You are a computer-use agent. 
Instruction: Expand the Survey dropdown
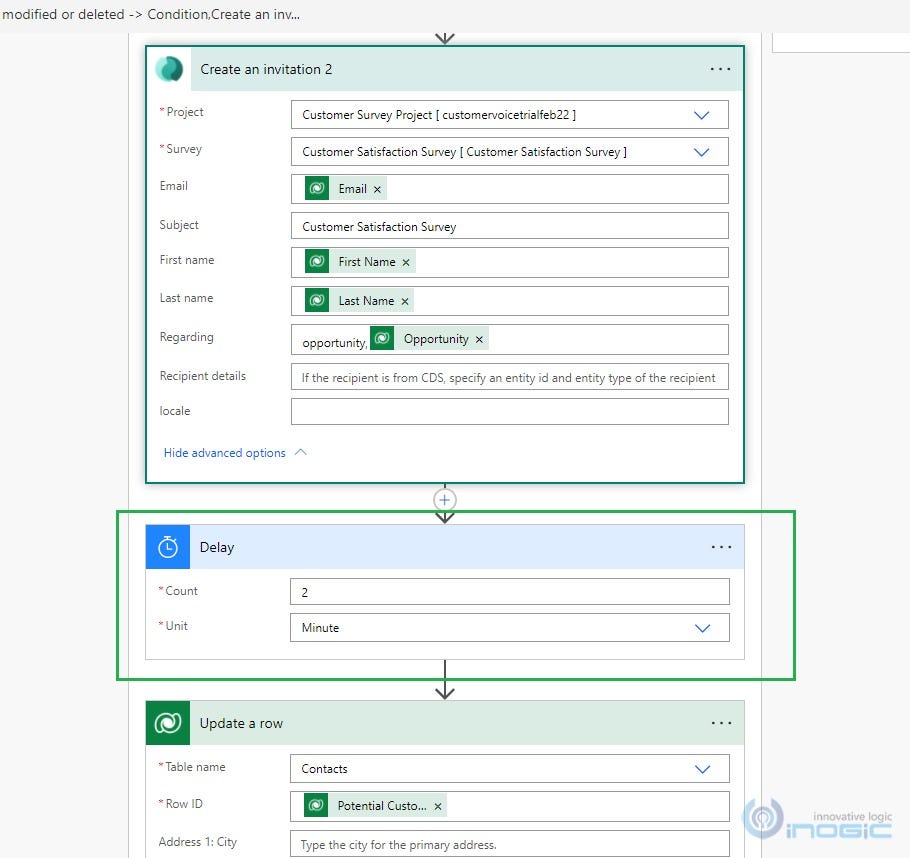pos(702,152)
